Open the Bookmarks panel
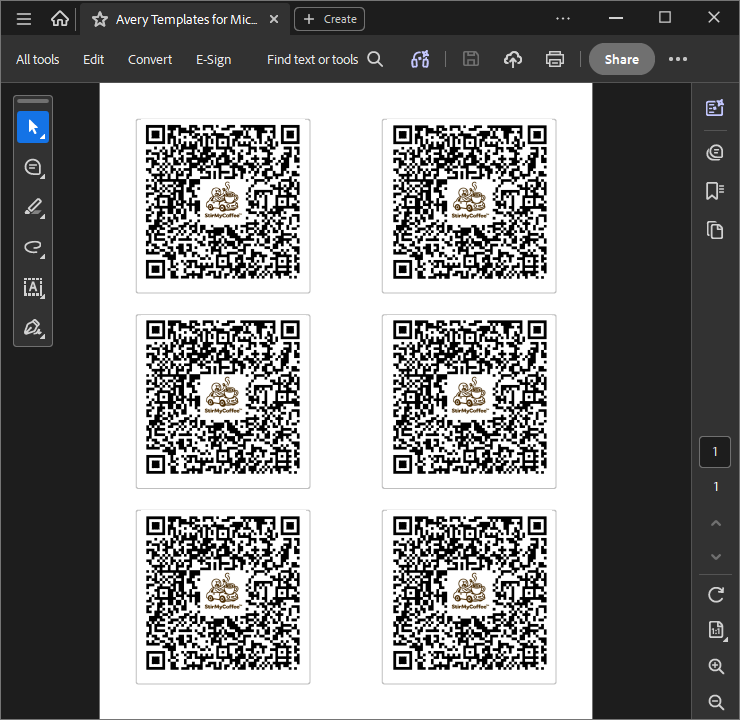Viewport: 740px width, 720px height. point(715,191)
